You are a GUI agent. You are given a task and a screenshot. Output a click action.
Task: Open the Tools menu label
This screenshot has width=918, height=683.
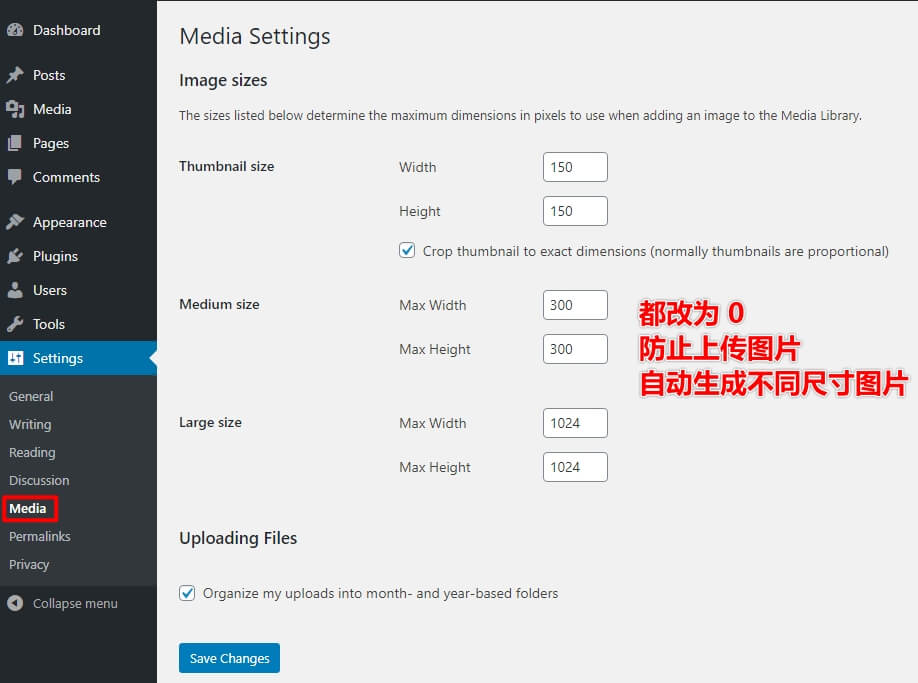click(x=49, y=324)
